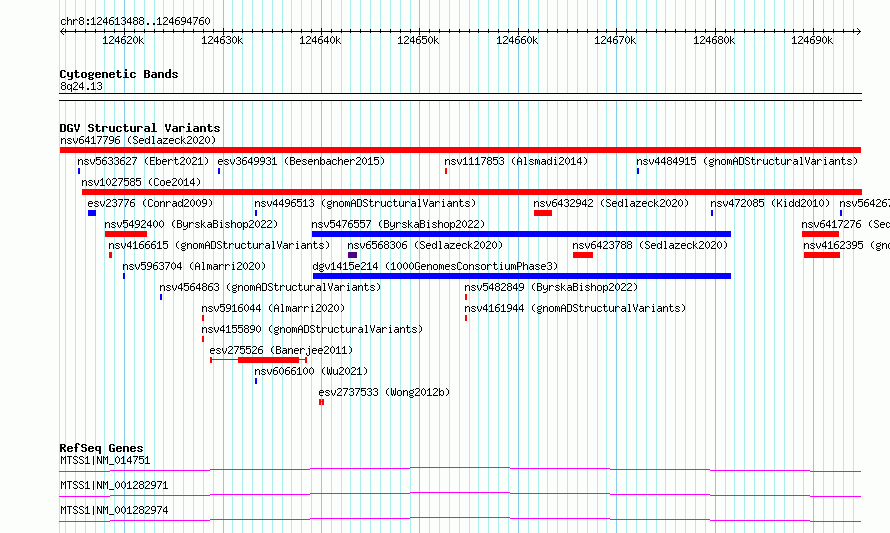Open the nsv1027585 (Coe2014) variant label
This screenshot has height=533, width=890.
pos(141,182)
